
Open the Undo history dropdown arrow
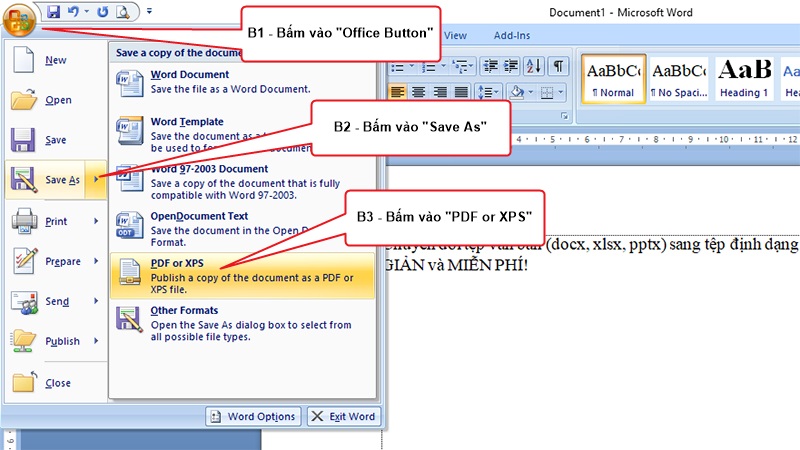tap(86, 11)
